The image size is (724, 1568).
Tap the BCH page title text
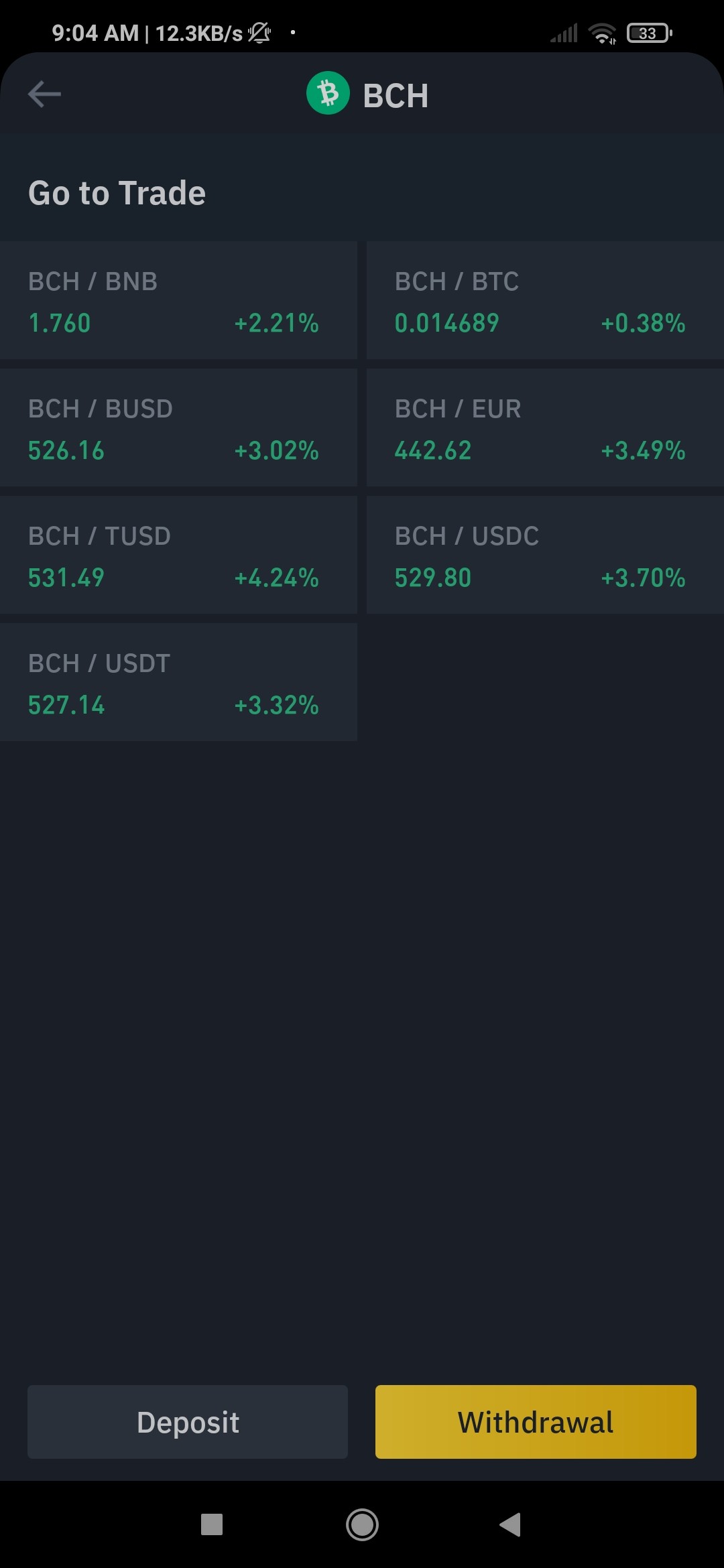[396, 95]
